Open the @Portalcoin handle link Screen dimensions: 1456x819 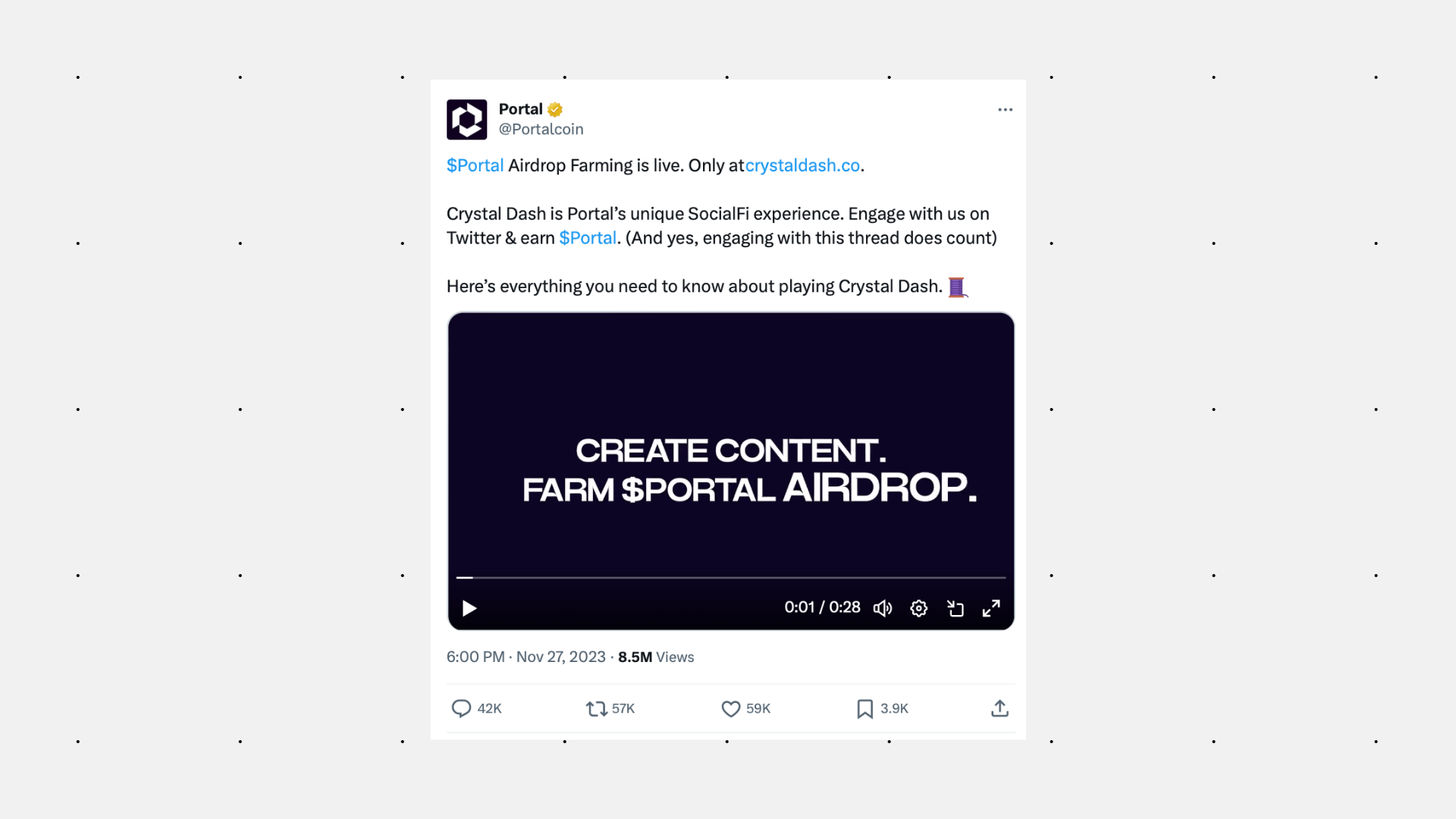[541, 130]
